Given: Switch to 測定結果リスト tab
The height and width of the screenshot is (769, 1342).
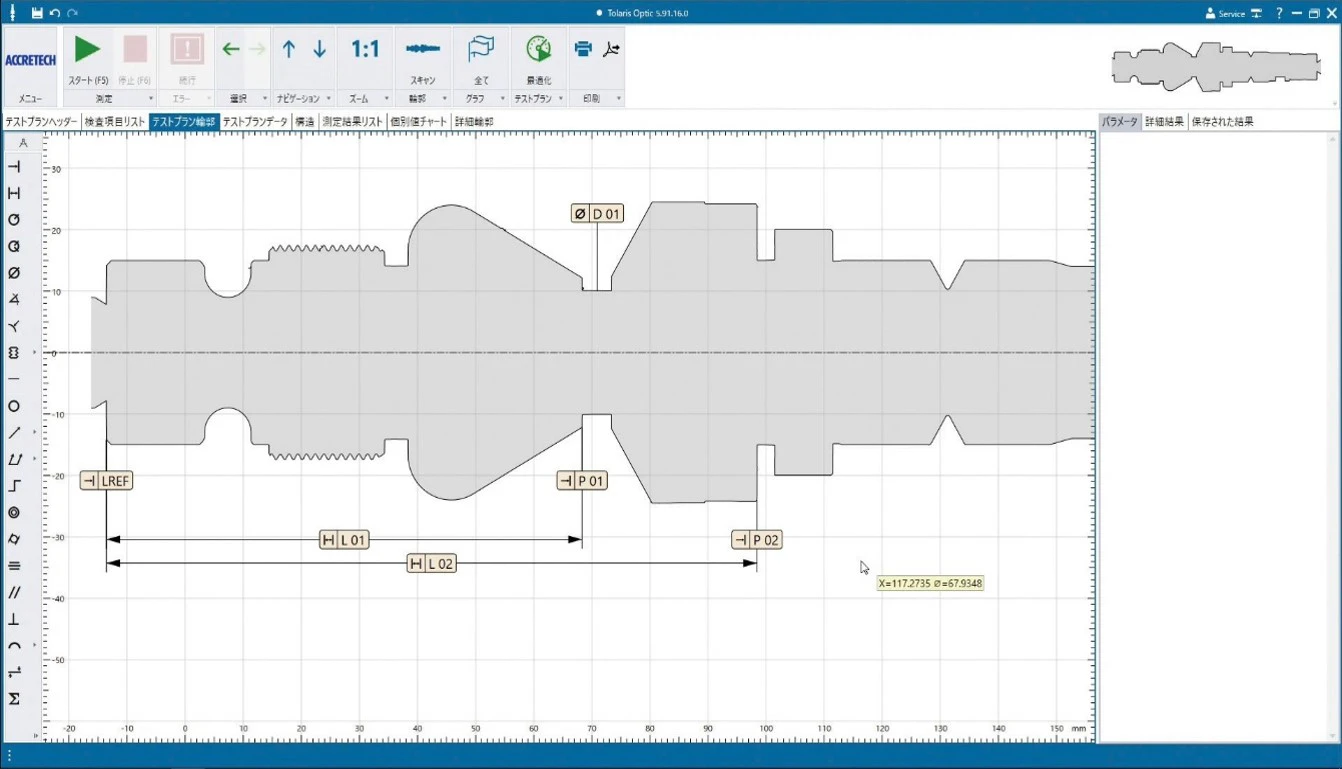Looking at the screenshot, I should point(353,121).
